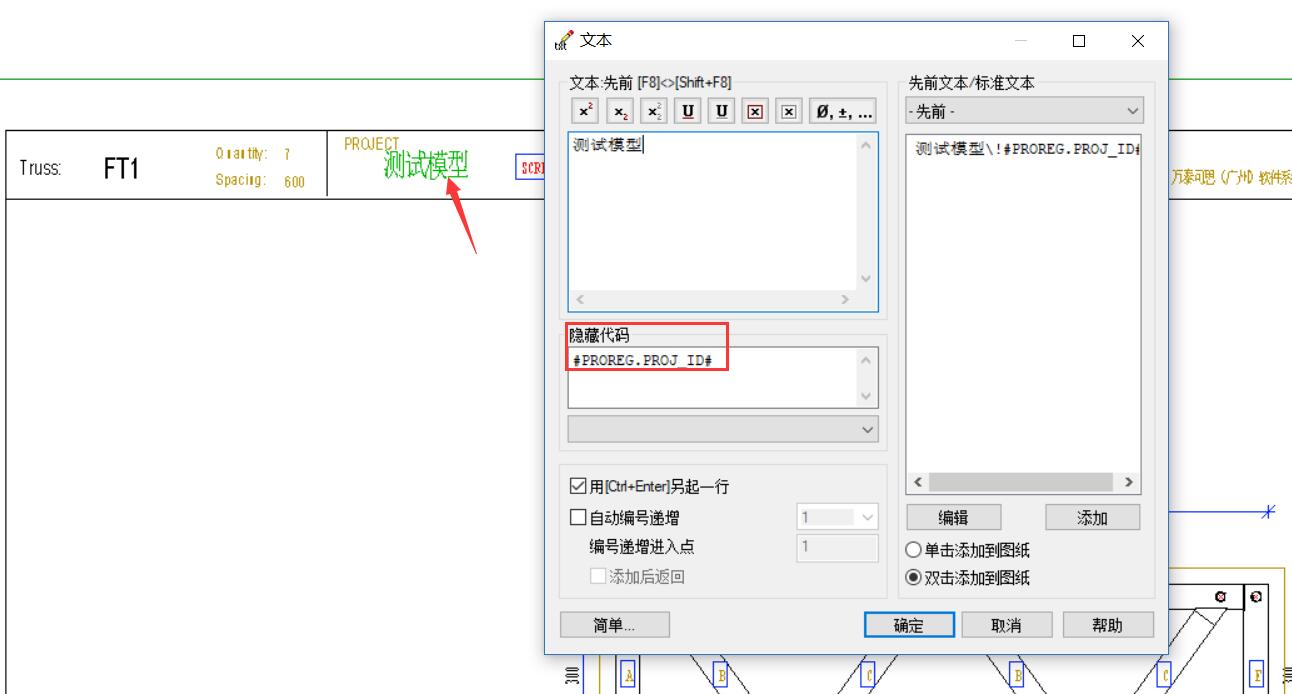Screen dimensions: 1292x694
Task: Click the 文本 dialog title pencil icon
Action: pyautogui.click(x=564, y=41)
